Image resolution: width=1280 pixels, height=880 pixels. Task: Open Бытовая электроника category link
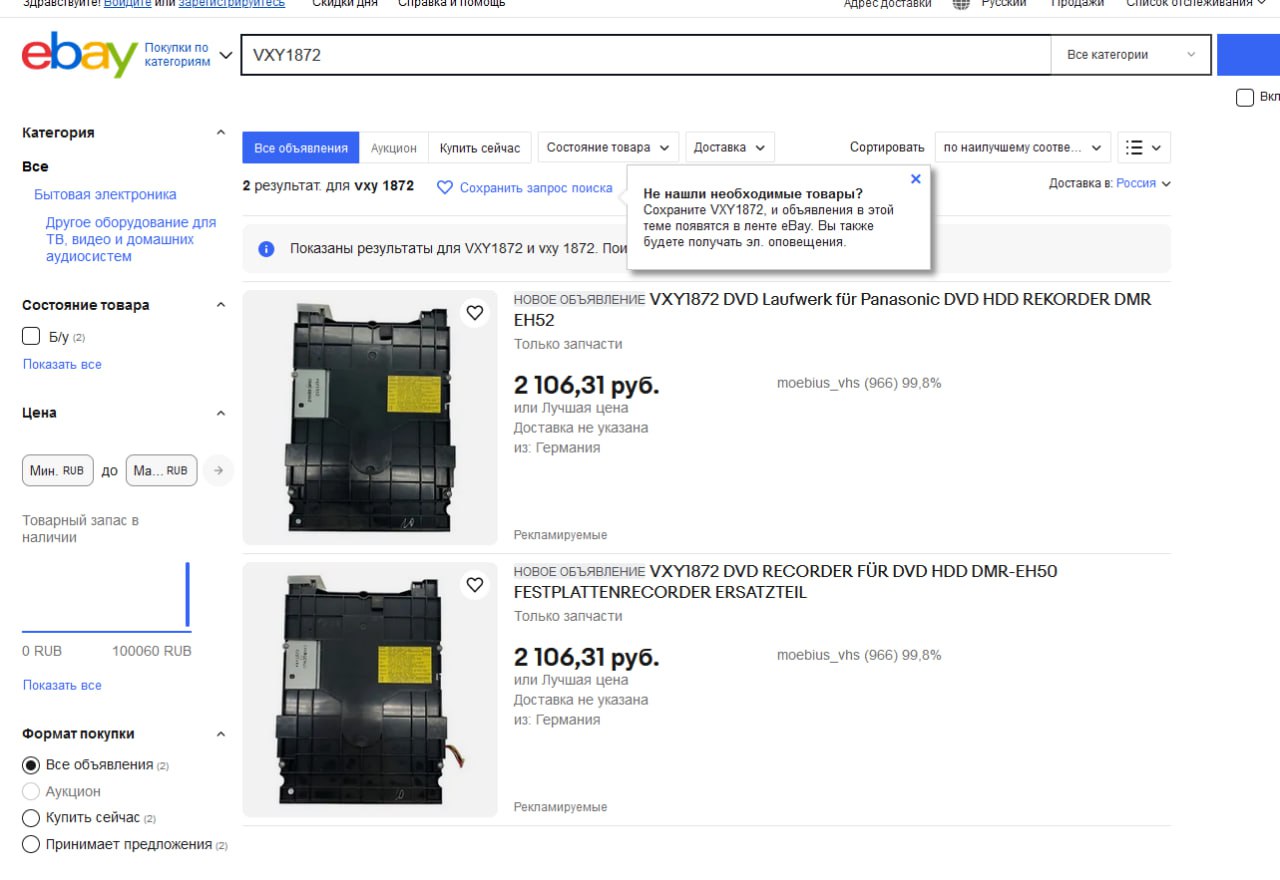click(x=105, y=194)
